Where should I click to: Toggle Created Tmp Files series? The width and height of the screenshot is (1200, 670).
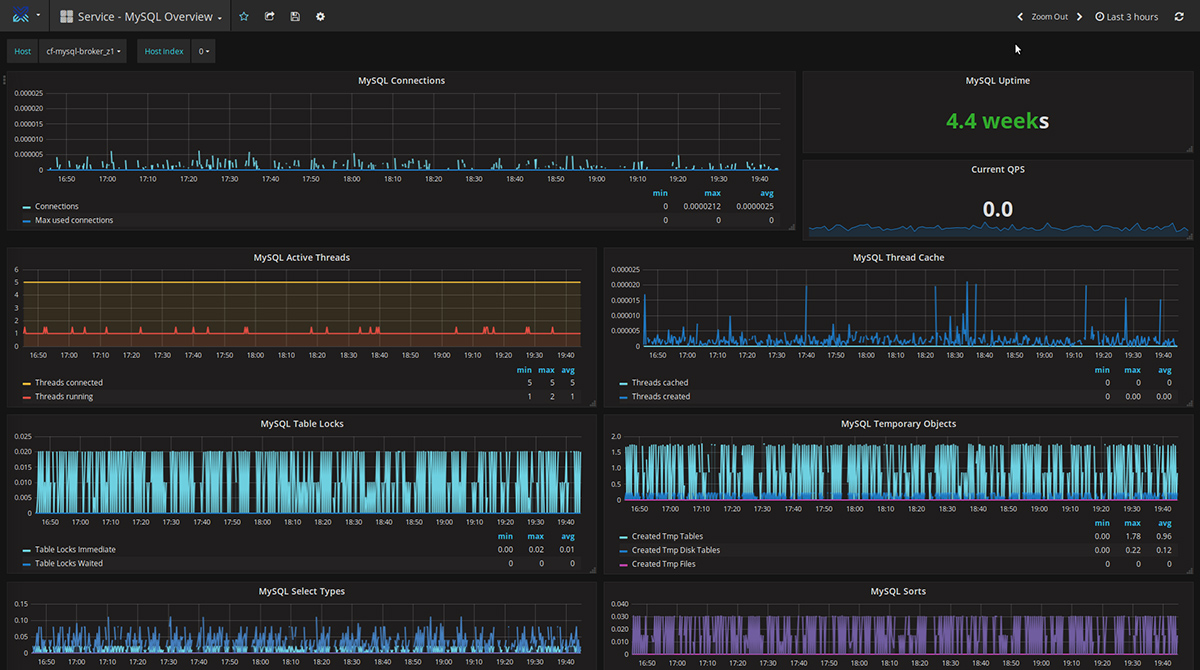coord(664,564)
